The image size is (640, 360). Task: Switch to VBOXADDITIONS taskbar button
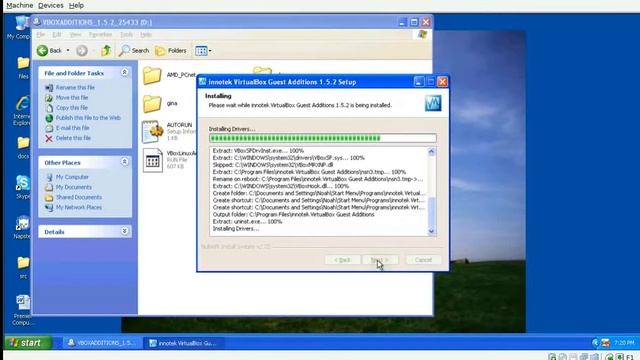coord(101,343)
